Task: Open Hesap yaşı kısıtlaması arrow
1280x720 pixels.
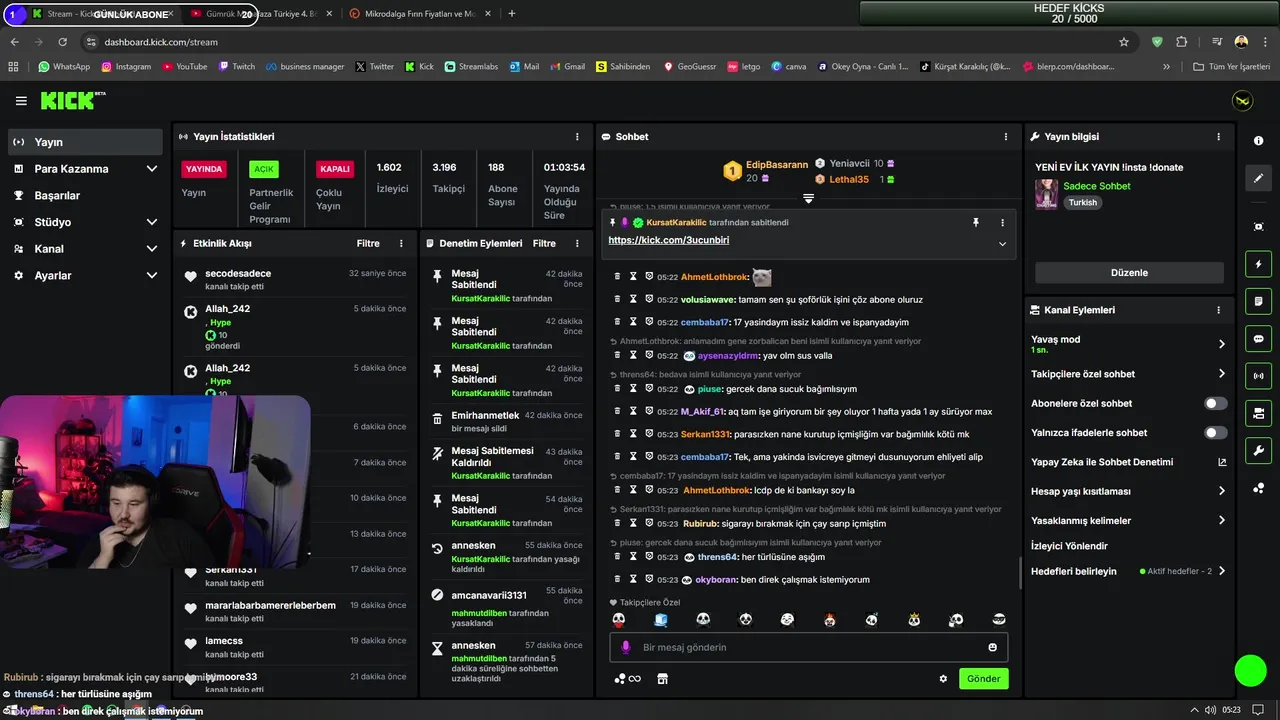Action: [x=1222, y=491]
